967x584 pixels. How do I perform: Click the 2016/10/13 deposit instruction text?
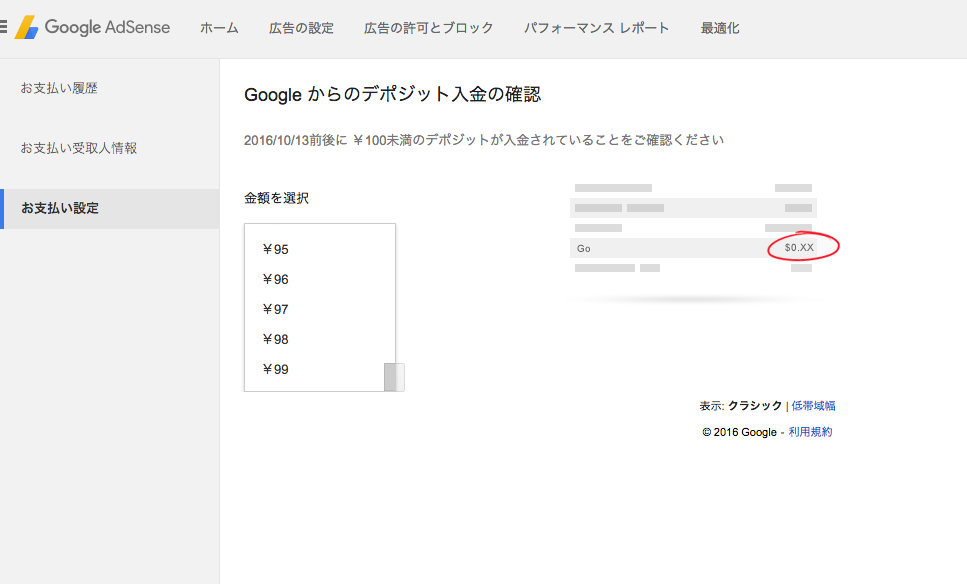coord(484,140)
